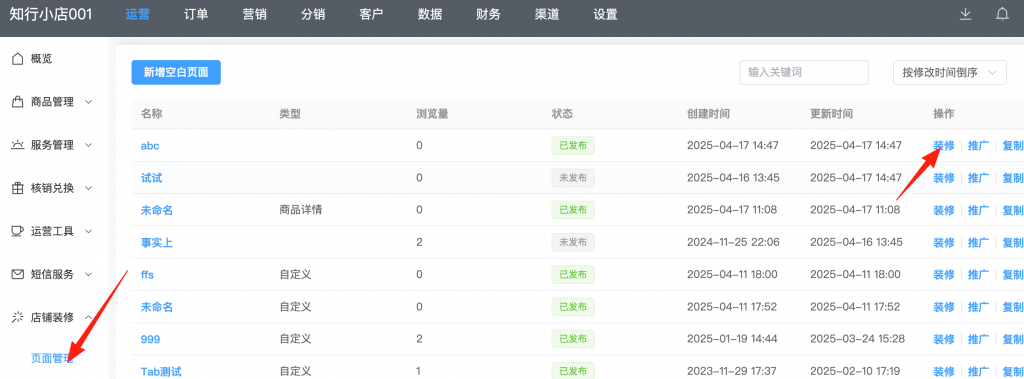Screen dimensions: 1024x379
Task: Go to the 营销 top menu
Action: [x=254, y=14]
